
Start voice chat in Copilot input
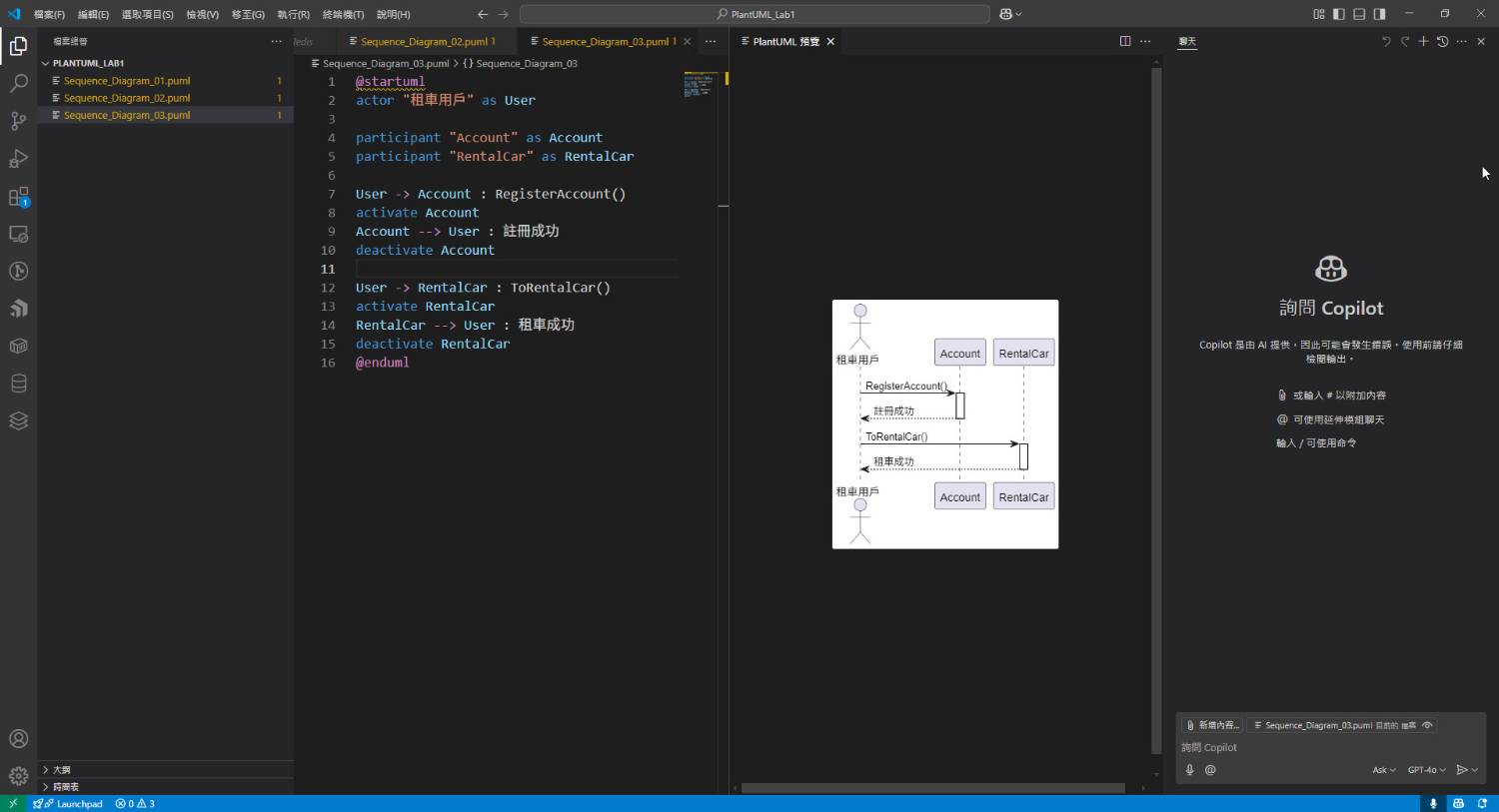[1190, 770]
